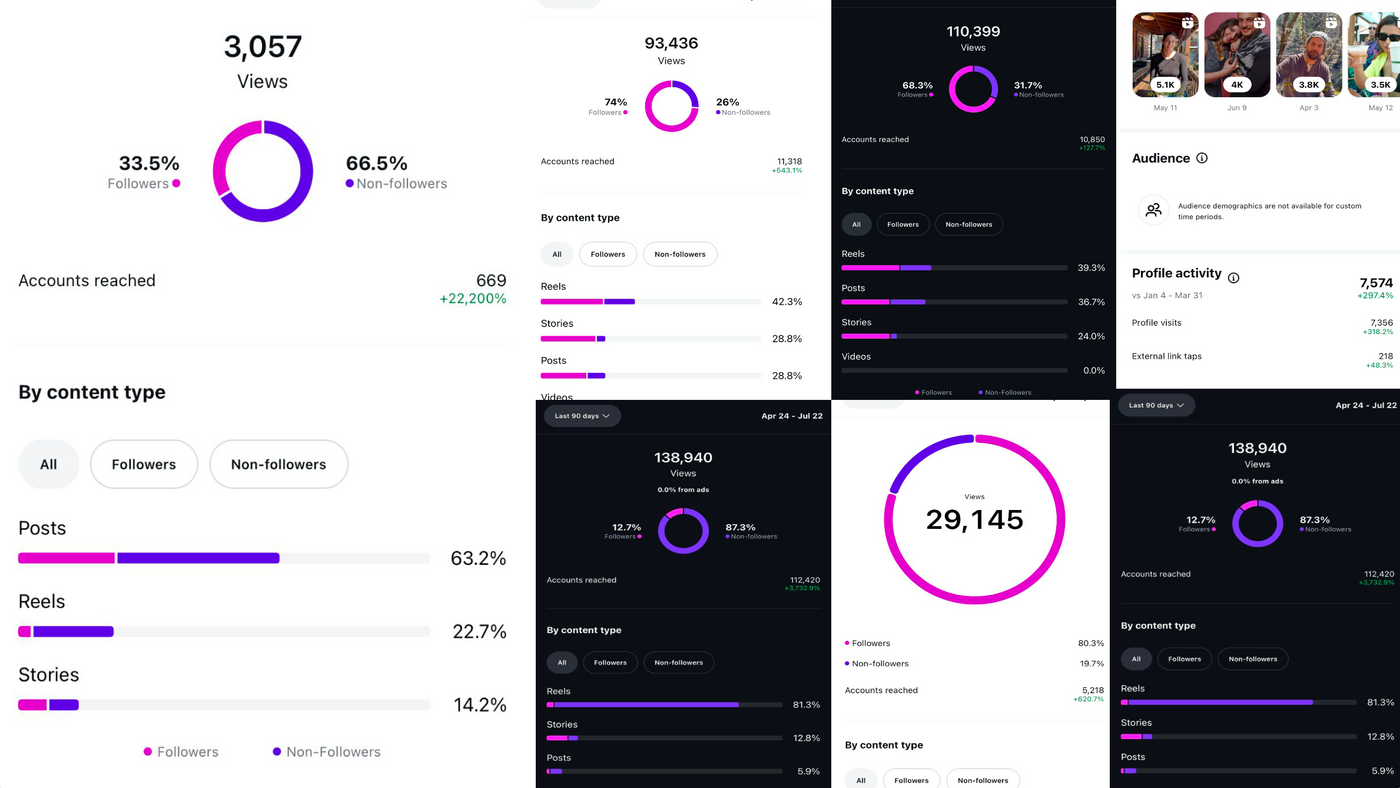The image size is (1400, 788).
Task: Open the May 11 reel thumbnail
Action: pyautogui.click(x=1165, y=55)
